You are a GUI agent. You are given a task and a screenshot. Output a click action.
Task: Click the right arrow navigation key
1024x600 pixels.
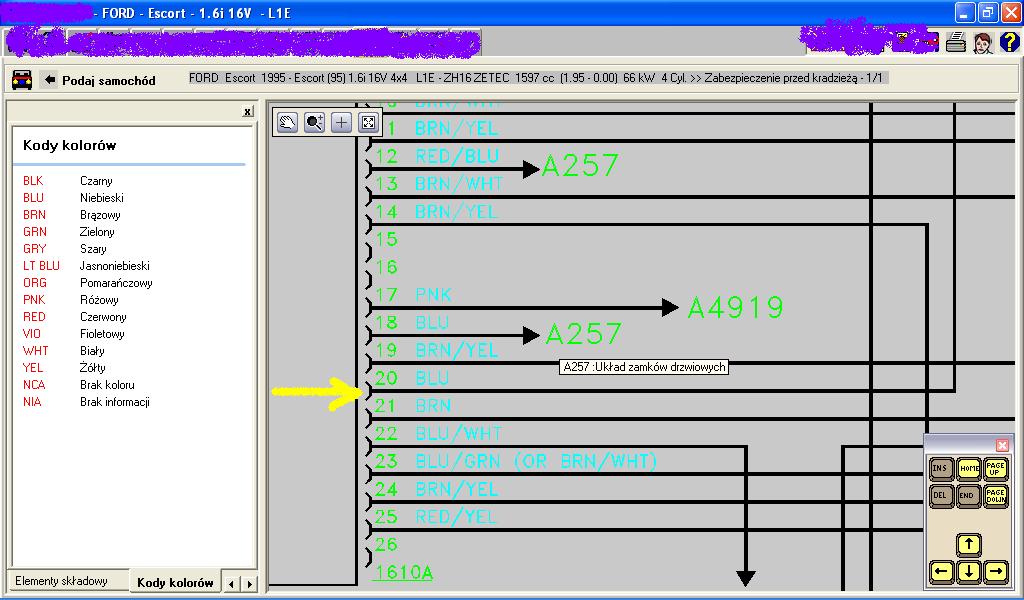(x=995, y=572)
